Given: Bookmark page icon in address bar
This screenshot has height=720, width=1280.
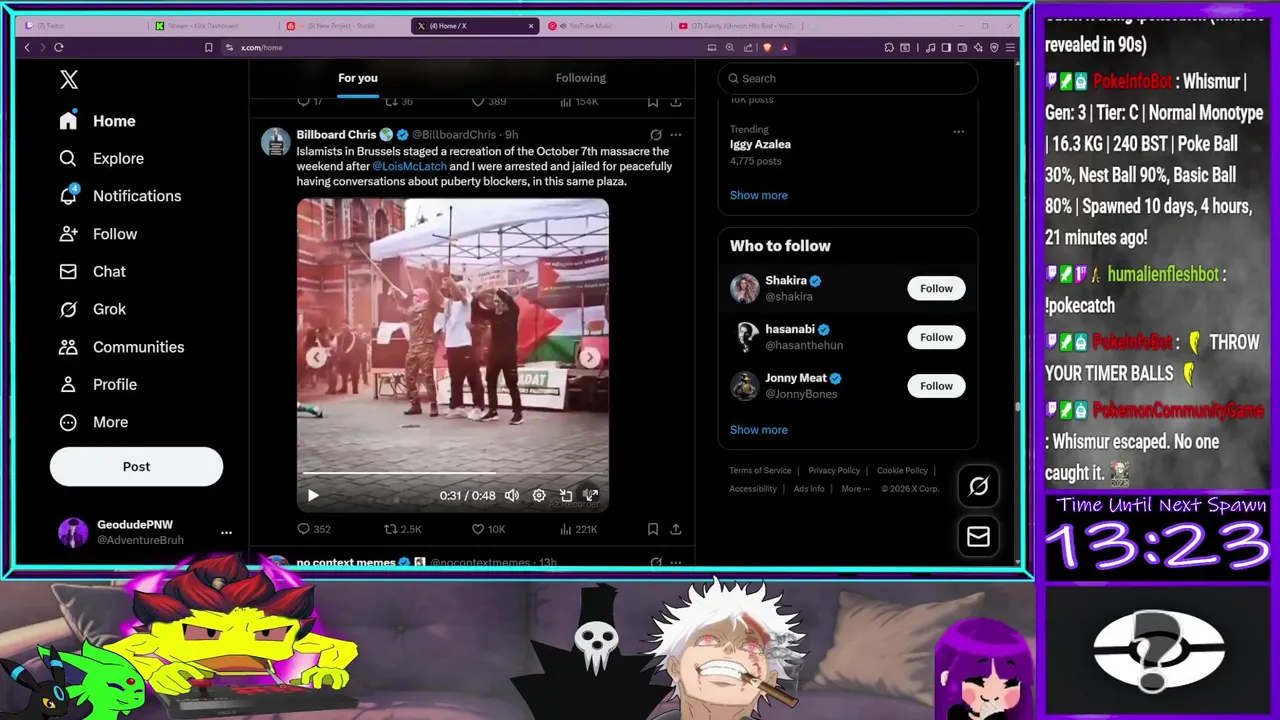Looking at the screenshot, I should (208, 47).
